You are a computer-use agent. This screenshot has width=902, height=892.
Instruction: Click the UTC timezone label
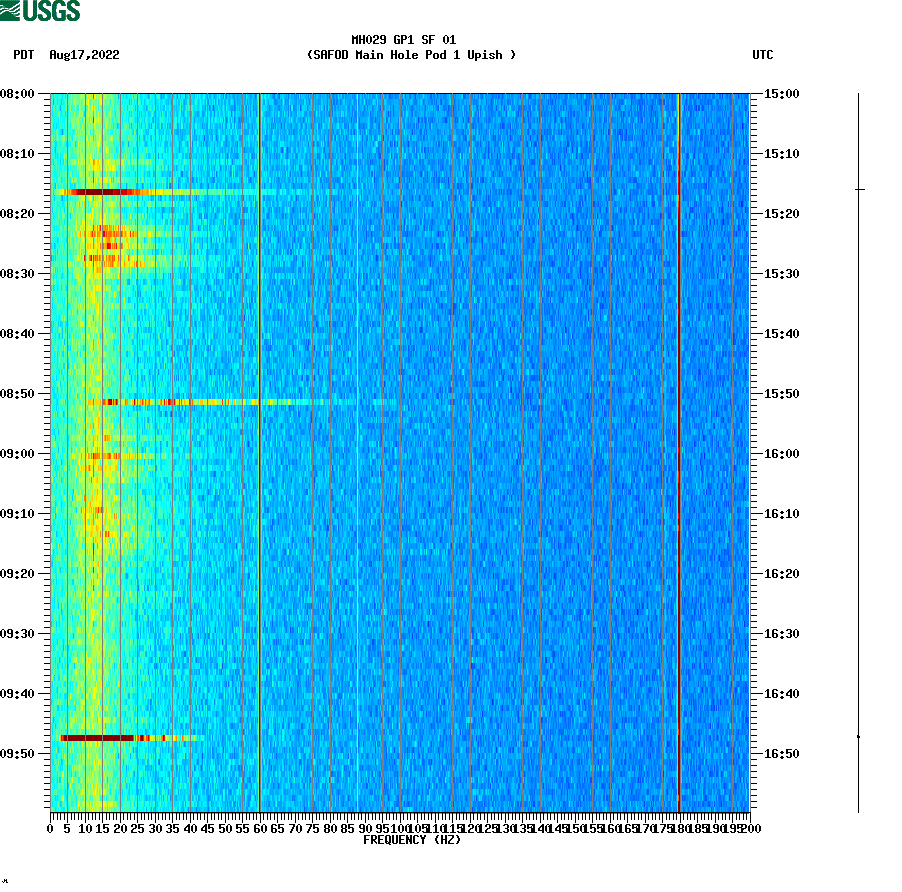765,56
